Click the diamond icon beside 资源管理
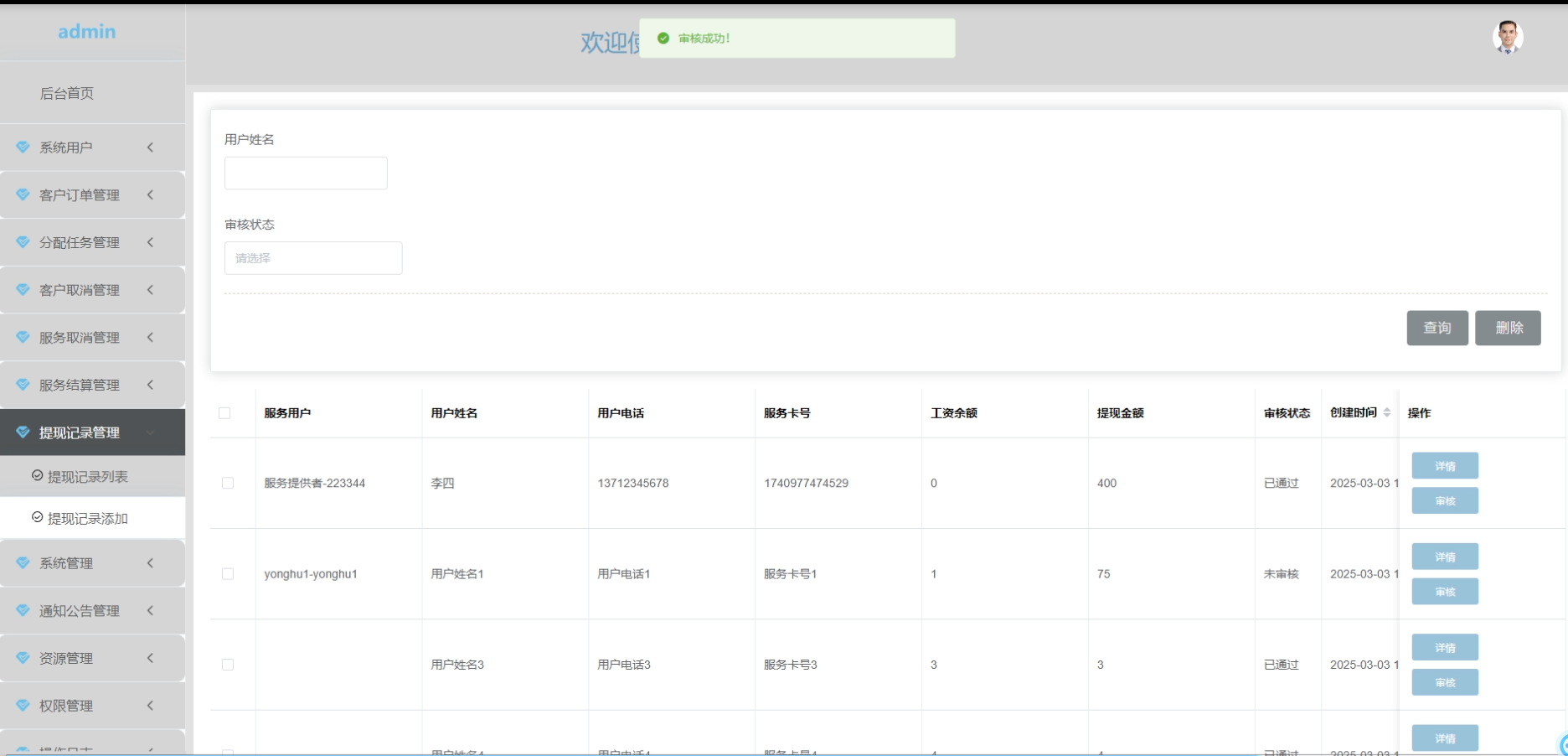Image resolution: width=1568 pixels, height=756 pixels. (x=23, y=658)
